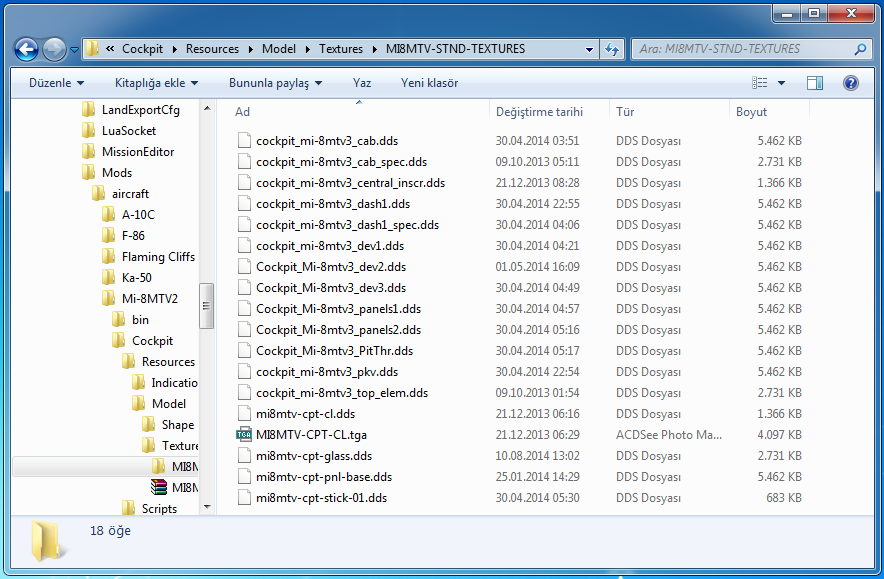Create a new folder with Yeni klasör
The image size is (884, 579).
click(429, 83)
